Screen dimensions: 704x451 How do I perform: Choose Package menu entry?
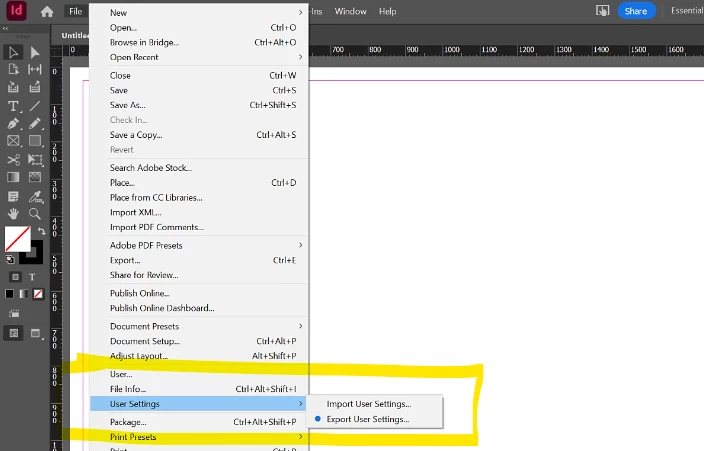(199, 422)
